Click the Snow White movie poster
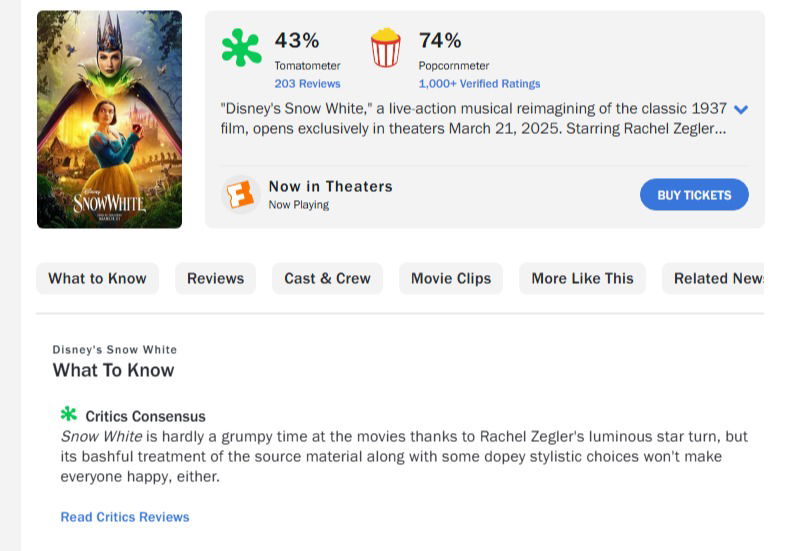Image resolution: width=786 pixels, height=551 pixels. pos(109,119)
